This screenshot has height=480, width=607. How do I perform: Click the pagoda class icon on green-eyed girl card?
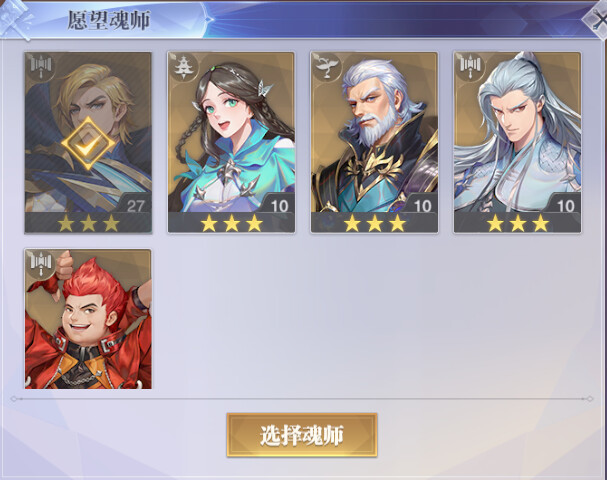pos(184,67)
